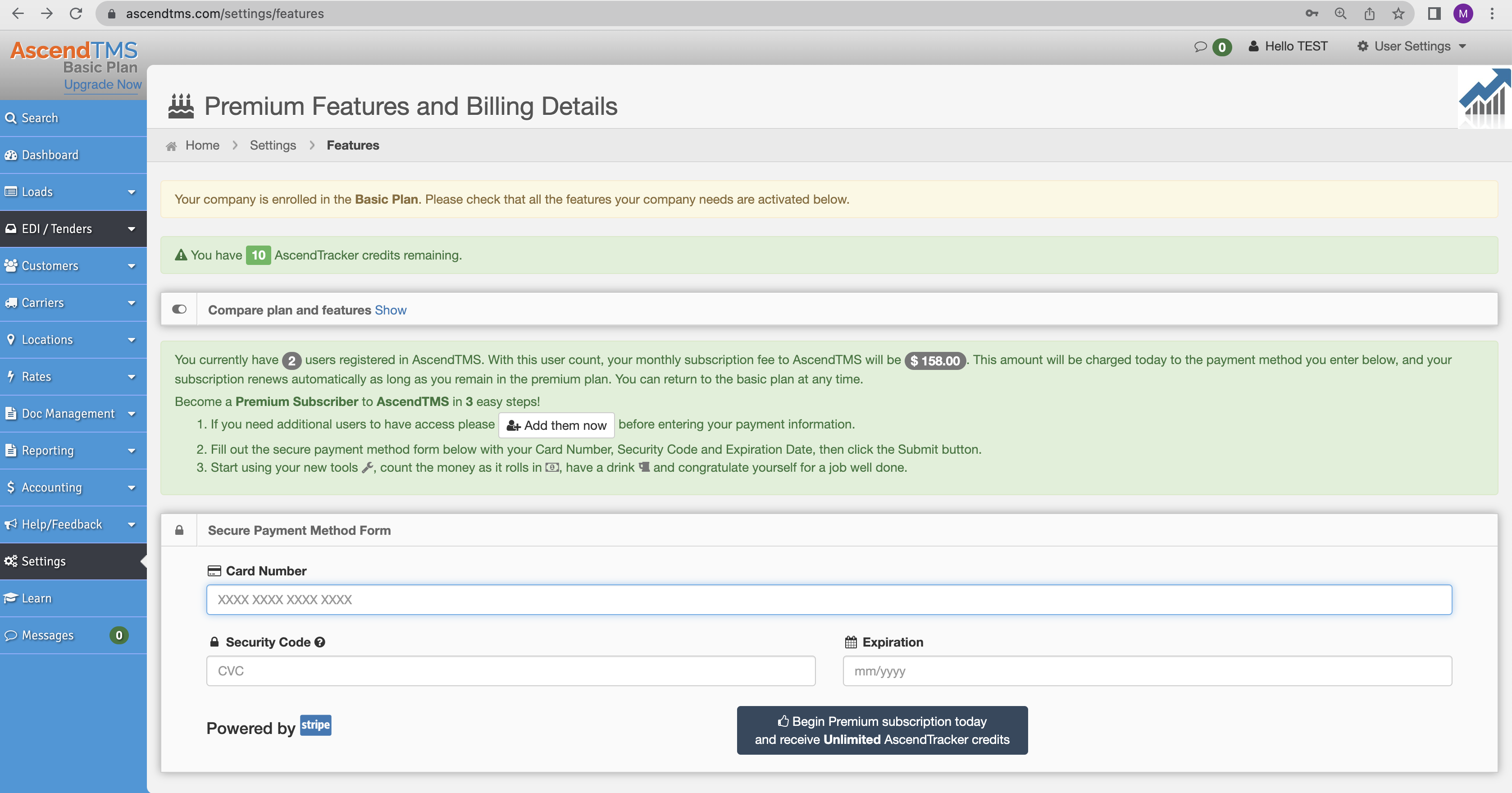Screen dimensions: 1512x793
Task: Expand the Accounting sidebar menu
Action: click(x=73, y=488)
